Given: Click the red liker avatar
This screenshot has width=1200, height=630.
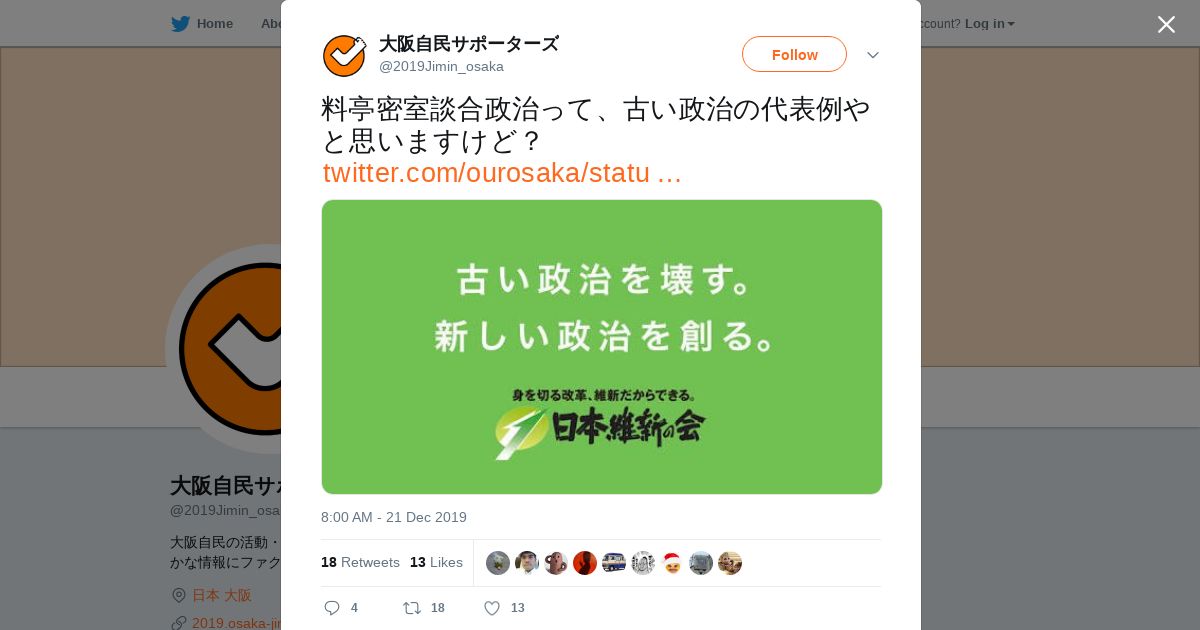Looking at the screenshot, I should pos(585,563).
